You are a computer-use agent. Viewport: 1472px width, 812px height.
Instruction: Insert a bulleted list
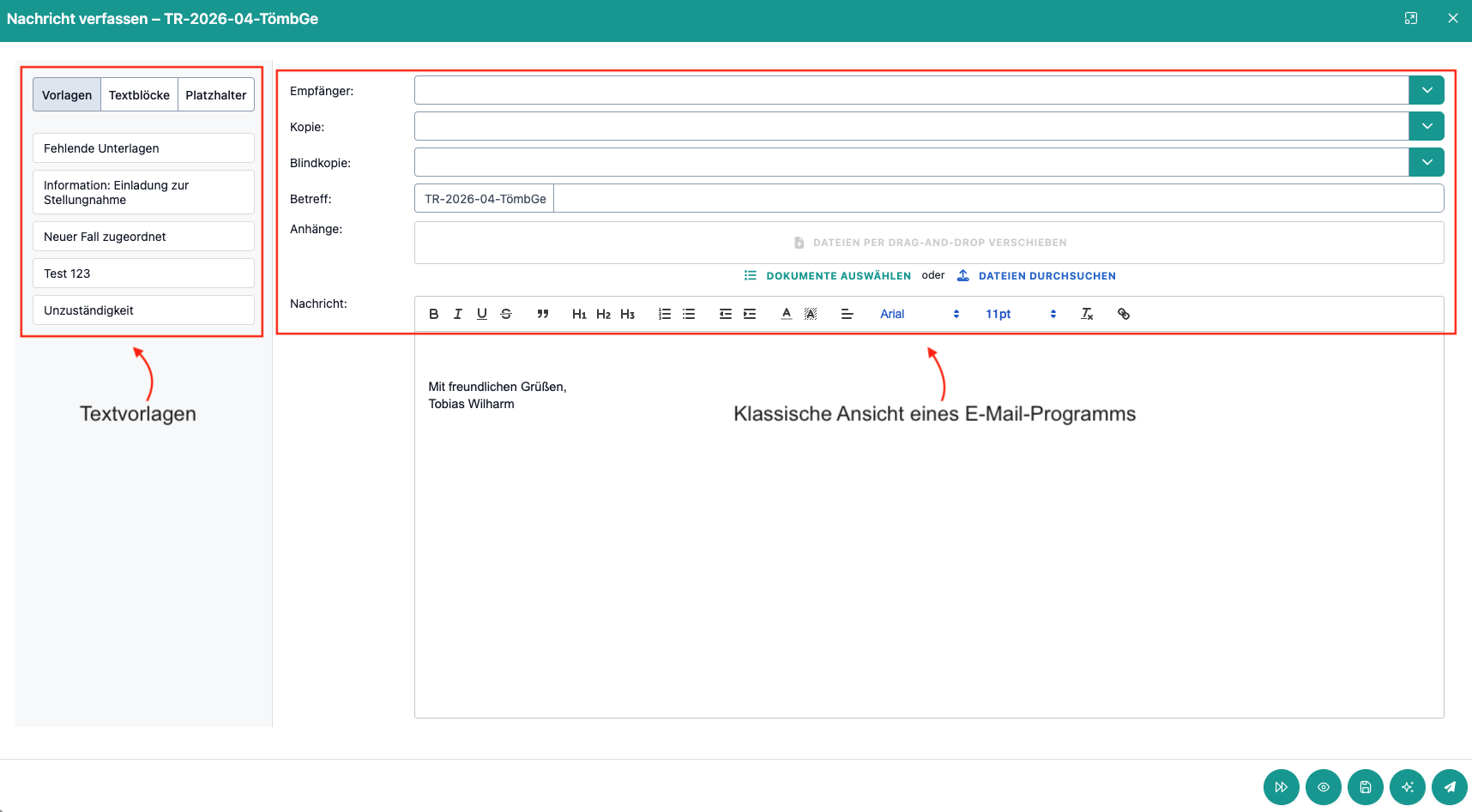(689, 314)
